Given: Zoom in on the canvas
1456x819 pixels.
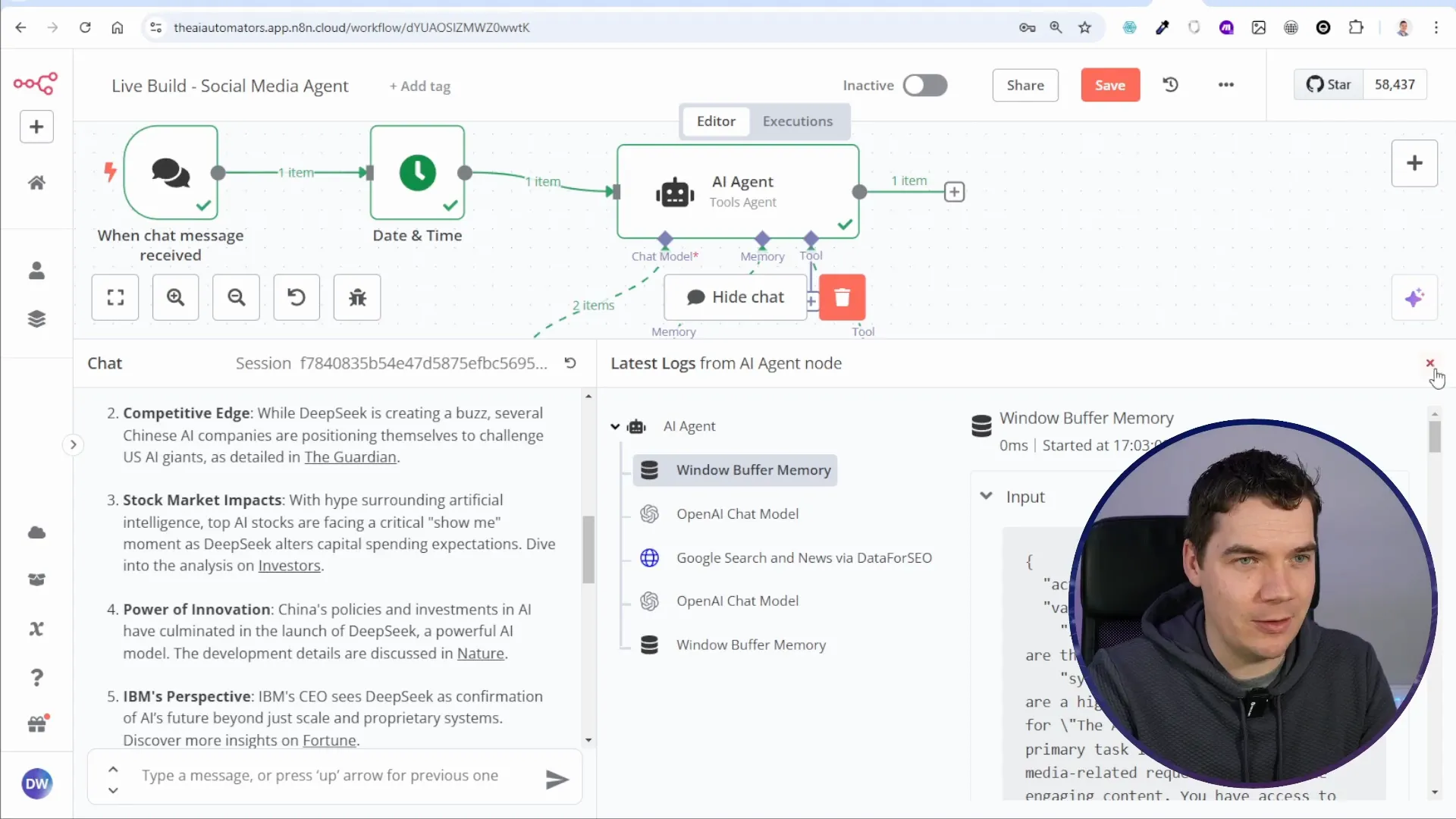Looking at the screenshot, I should click(175, 297).
